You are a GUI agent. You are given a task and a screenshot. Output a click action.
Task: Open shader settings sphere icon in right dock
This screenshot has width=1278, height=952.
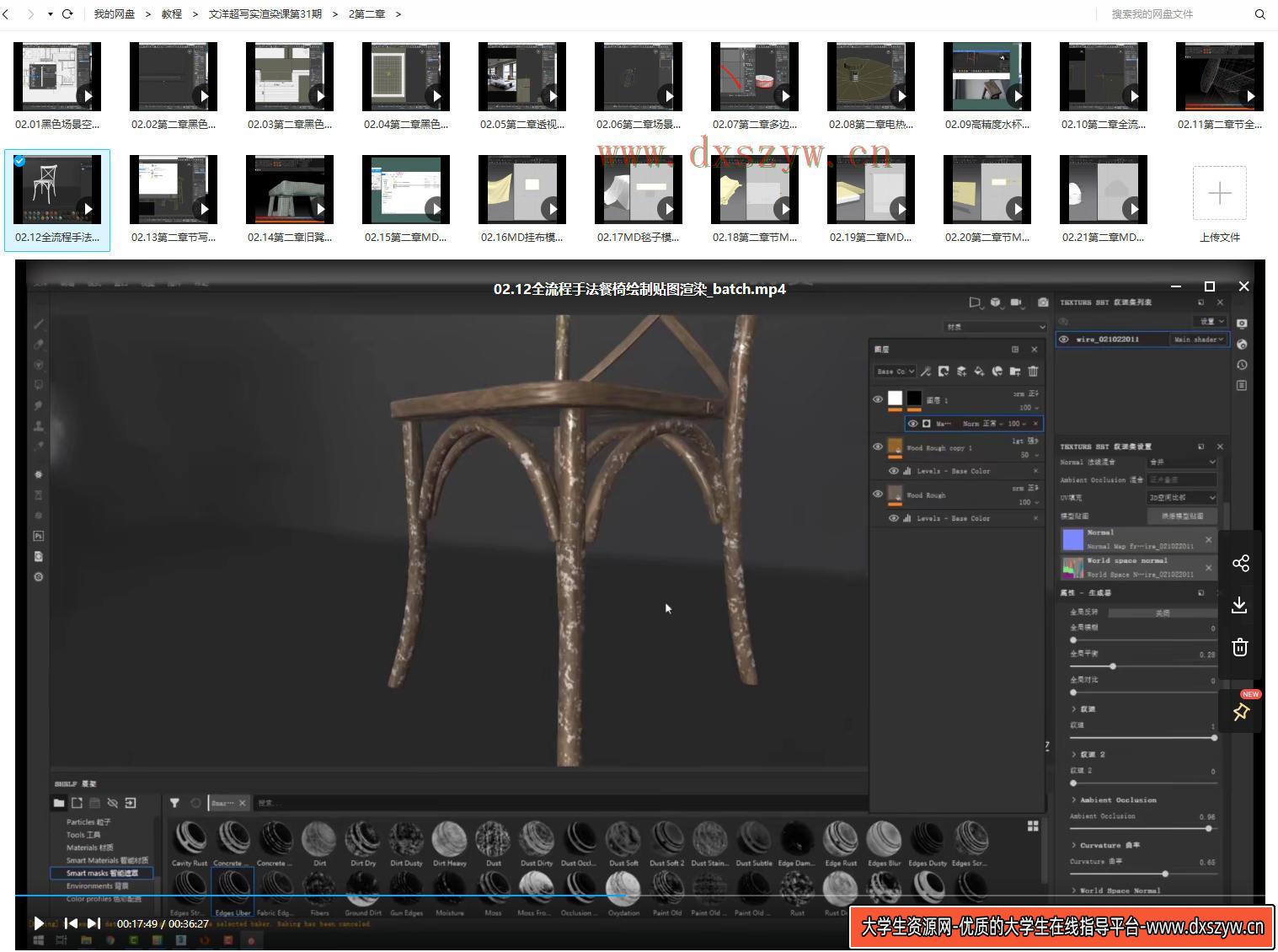[x=1242, y=345]
